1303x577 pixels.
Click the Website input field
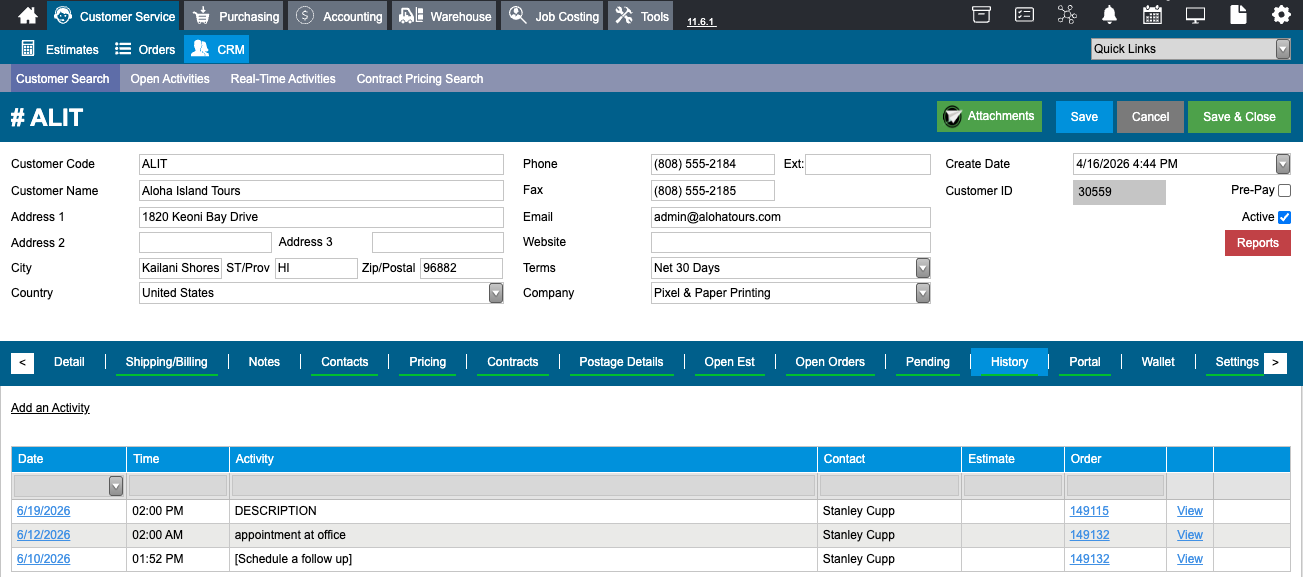(791, 242)
